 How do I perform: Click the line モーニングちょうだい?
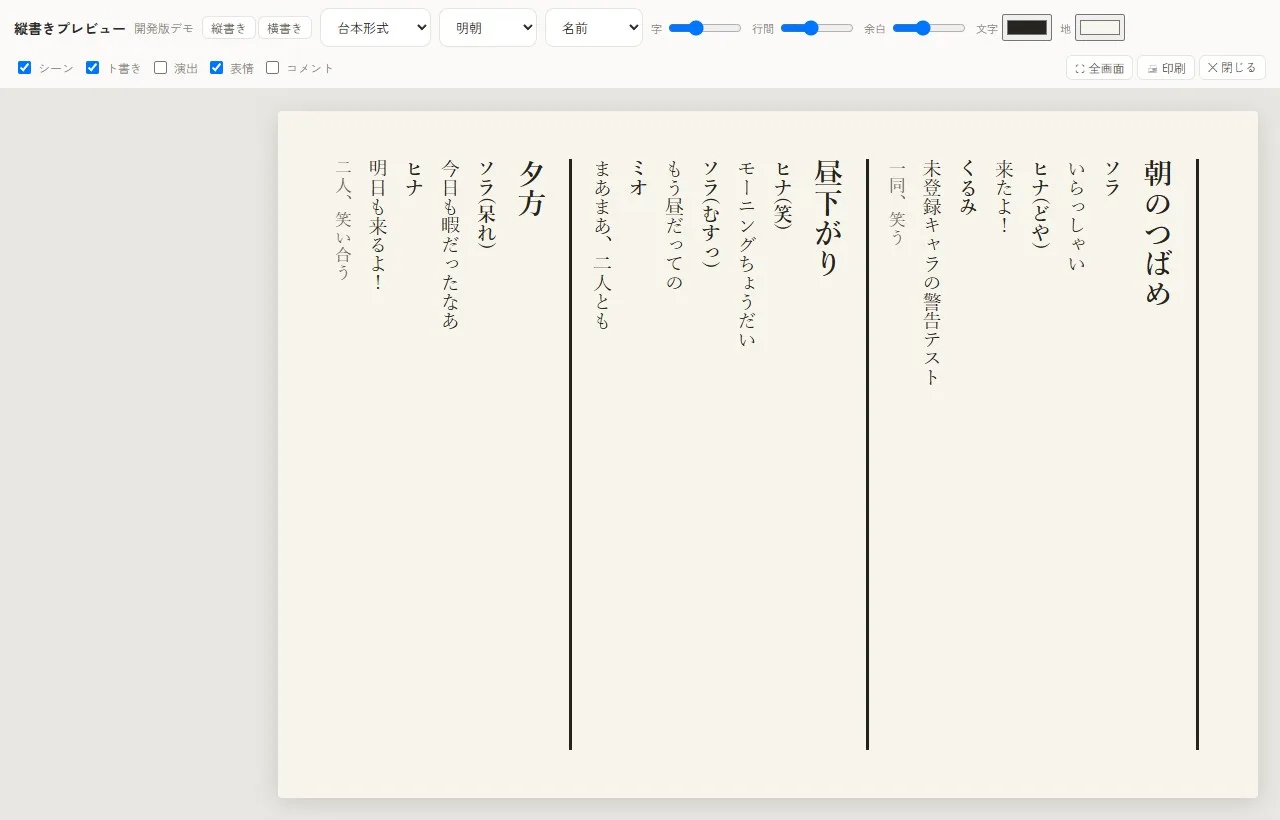point(747,254)
